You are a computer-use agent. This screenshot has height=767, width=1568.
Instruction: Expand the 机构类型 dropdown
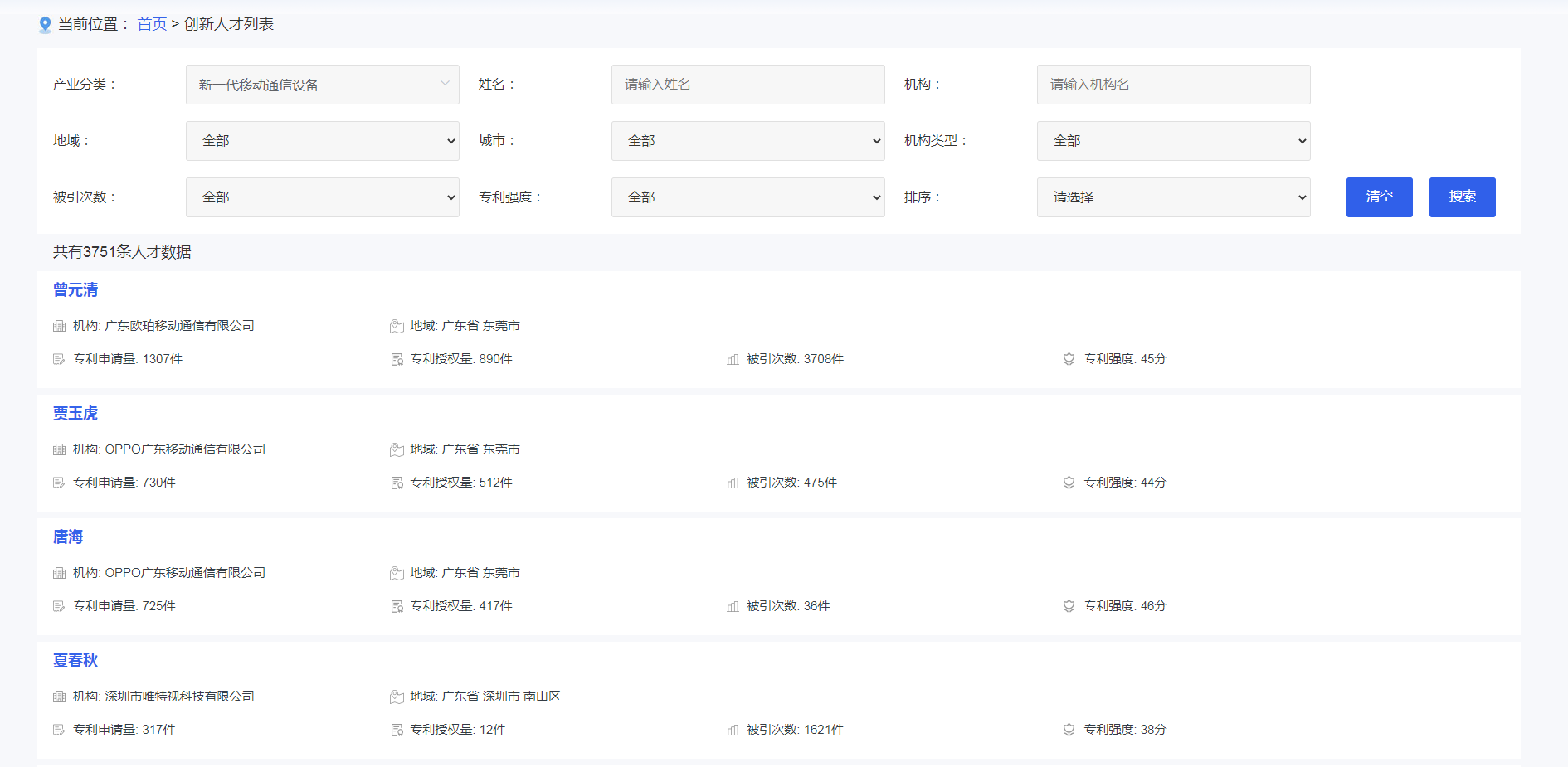point(1174,141)
